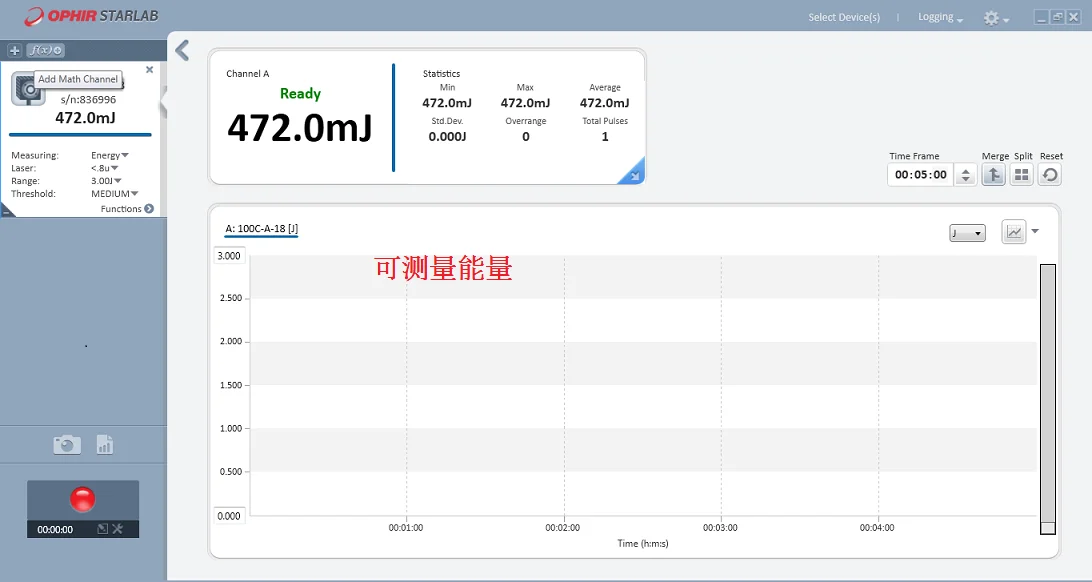1092x582 pixels.
Task: Click the large 472.0mJ reading
Action: tap(299, 128)
